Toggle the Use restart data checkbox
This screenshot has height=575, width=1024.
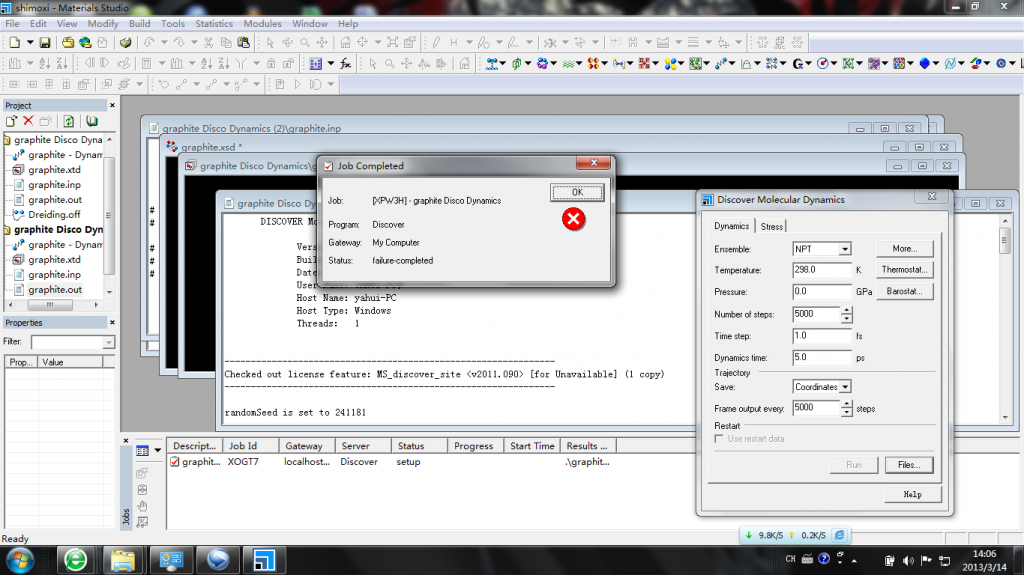click(719, 439)
